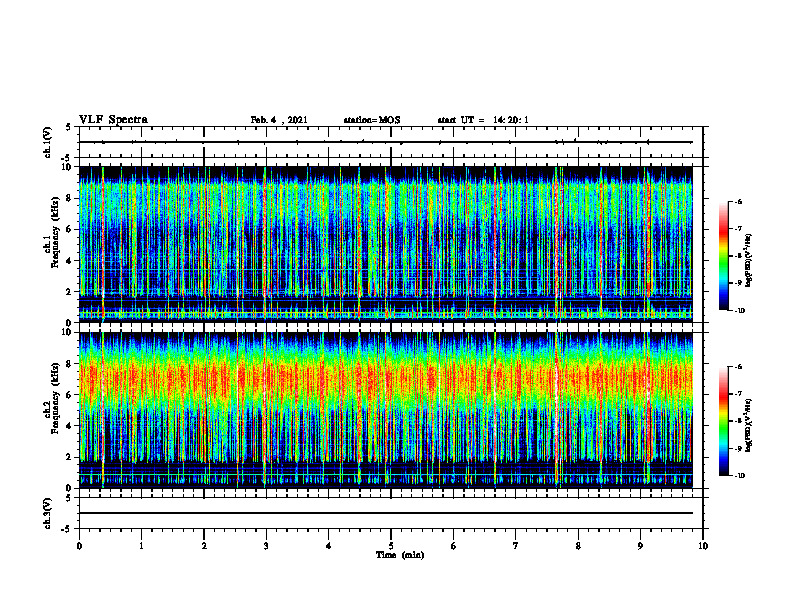
Task: Click the "7" tick on the time axis
Action: 516,546
